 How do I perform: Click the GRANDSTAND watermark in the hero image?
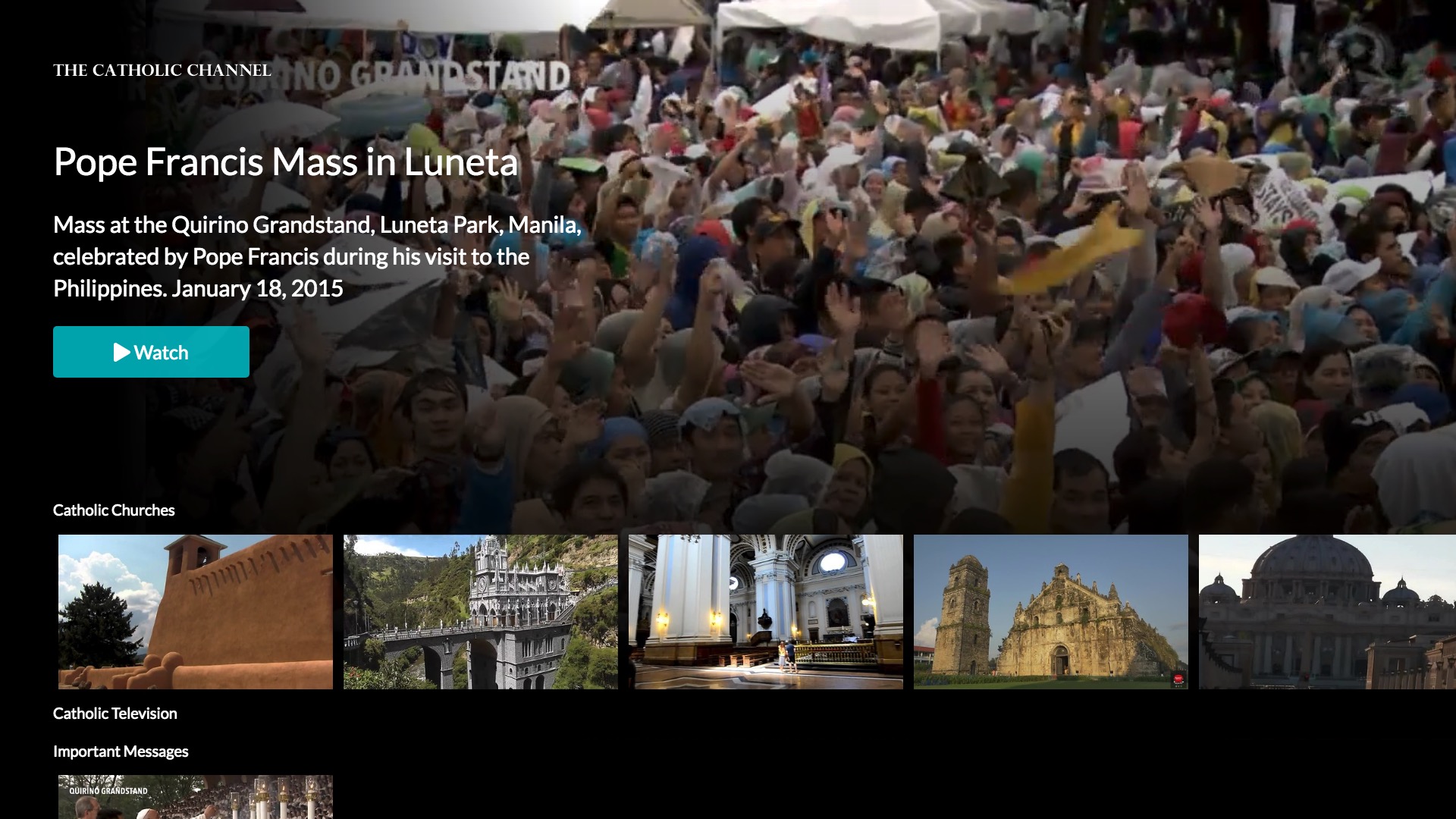pyautogui.click(x=461, y=76)
